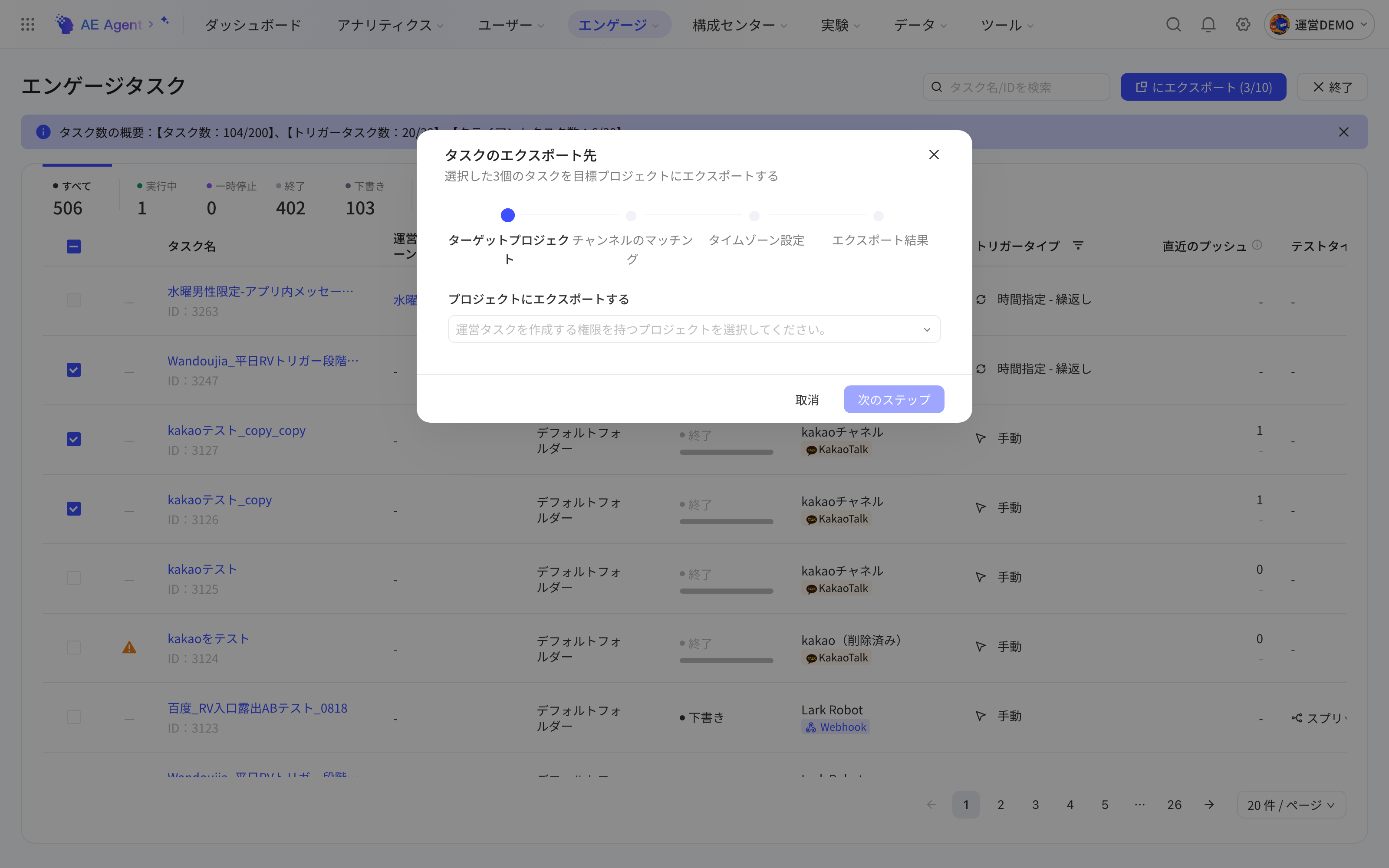Open the target project selection dropdown

pyautogui.click(x=694, y=329)
